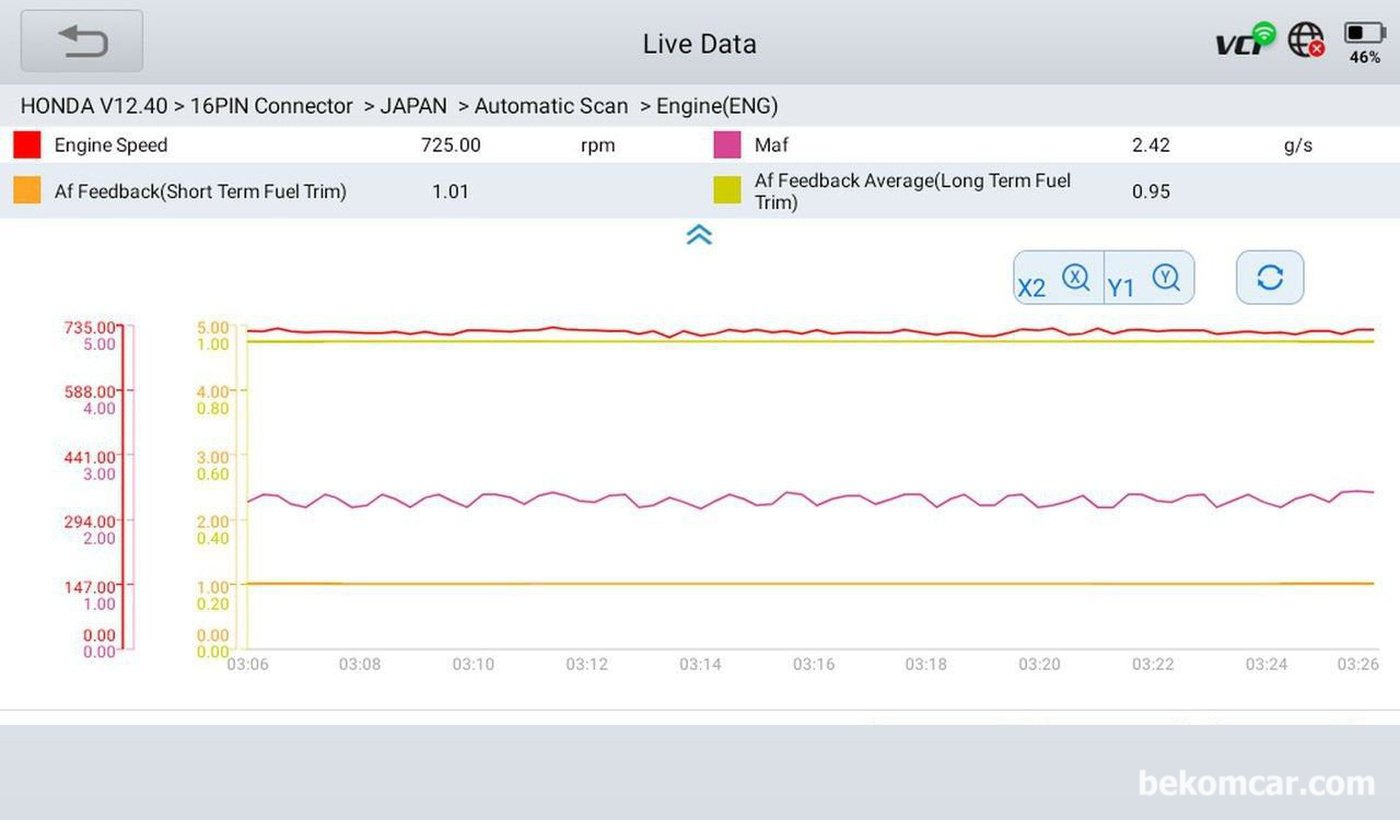Click the globe network error icon
Viewport: 1400px width, 820px height.
1306,41
